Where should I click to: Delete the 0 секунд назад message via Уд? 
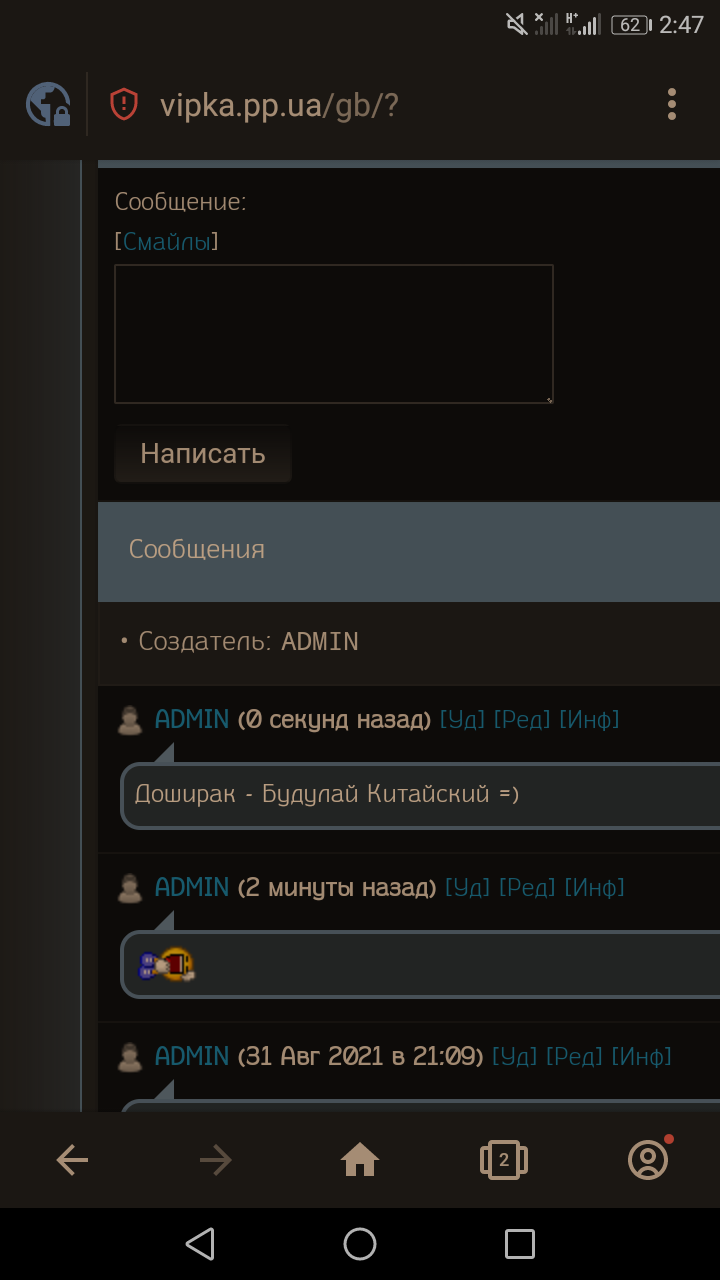[x=462, y=719]
